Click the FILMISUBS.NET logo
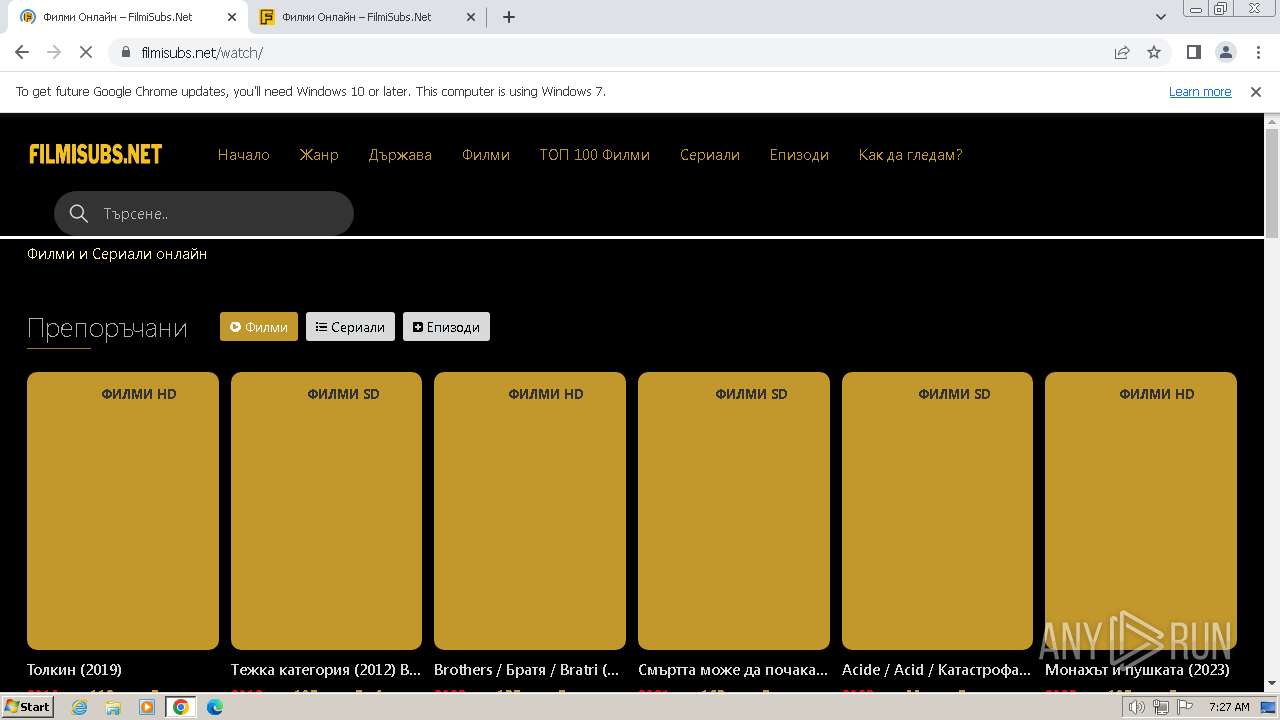 [x=96, y=154]
